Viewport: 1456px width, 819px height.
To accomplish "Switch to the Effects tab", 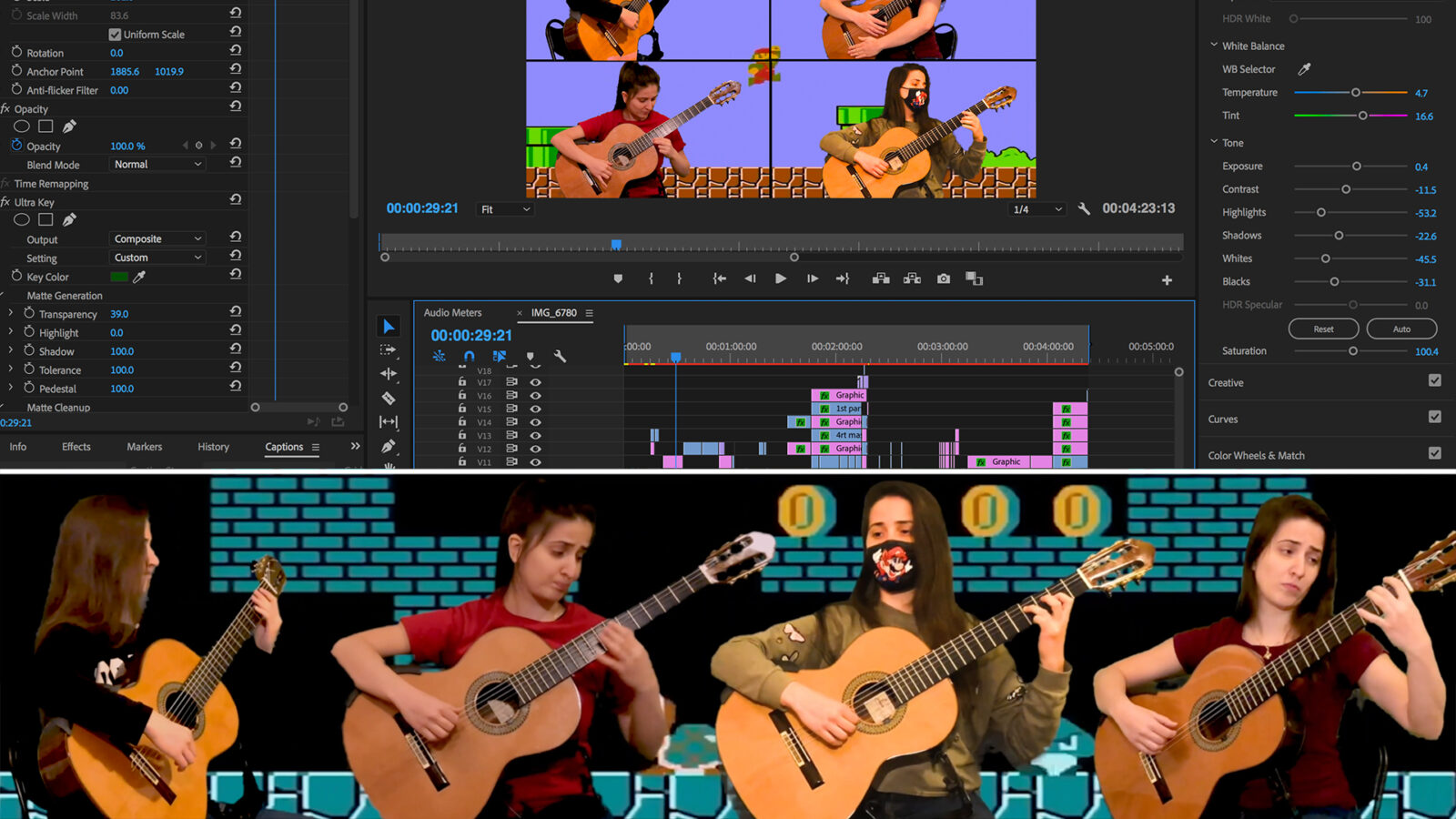I will click(76, 447).
